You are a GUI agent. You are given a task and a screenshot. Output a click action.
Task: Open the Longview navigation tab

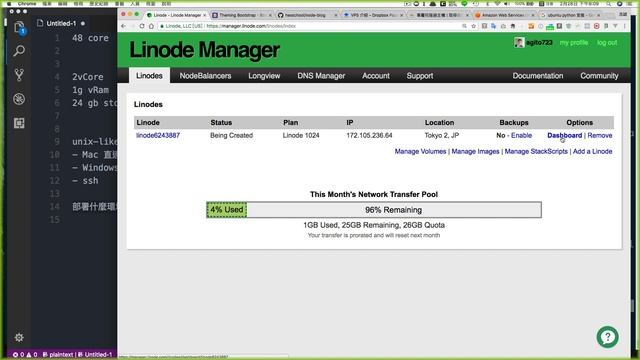click(x=264, y=76)
